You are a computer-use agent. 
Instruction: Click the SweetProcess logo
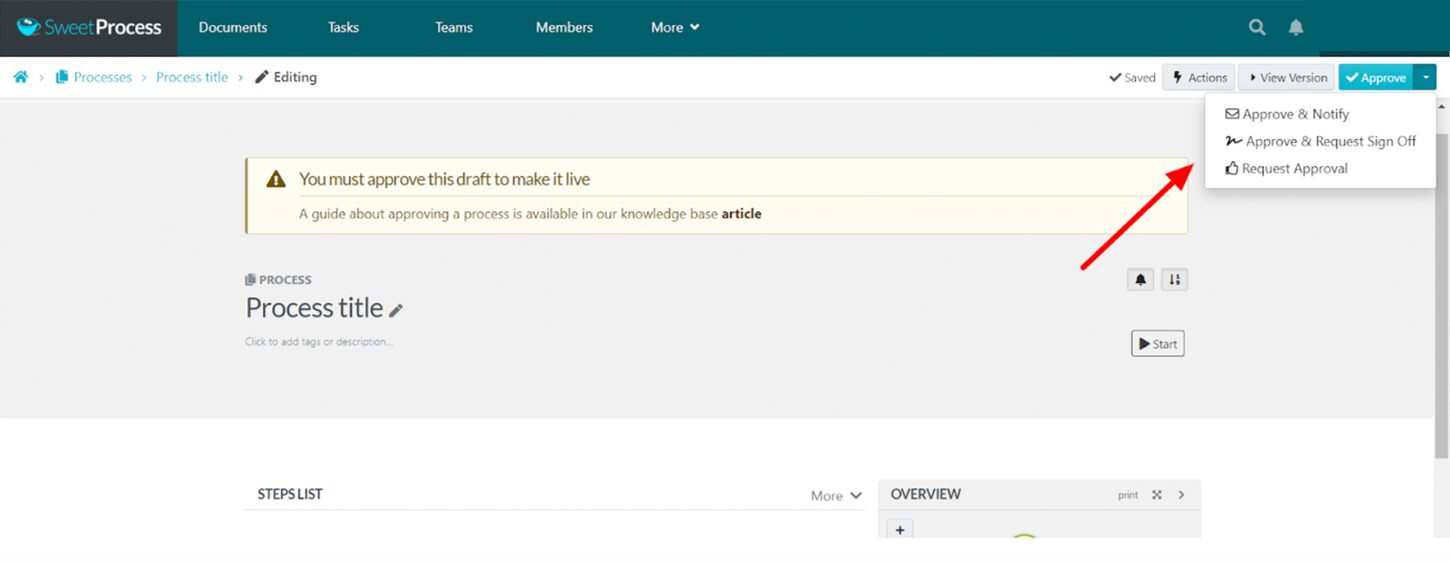89,27
